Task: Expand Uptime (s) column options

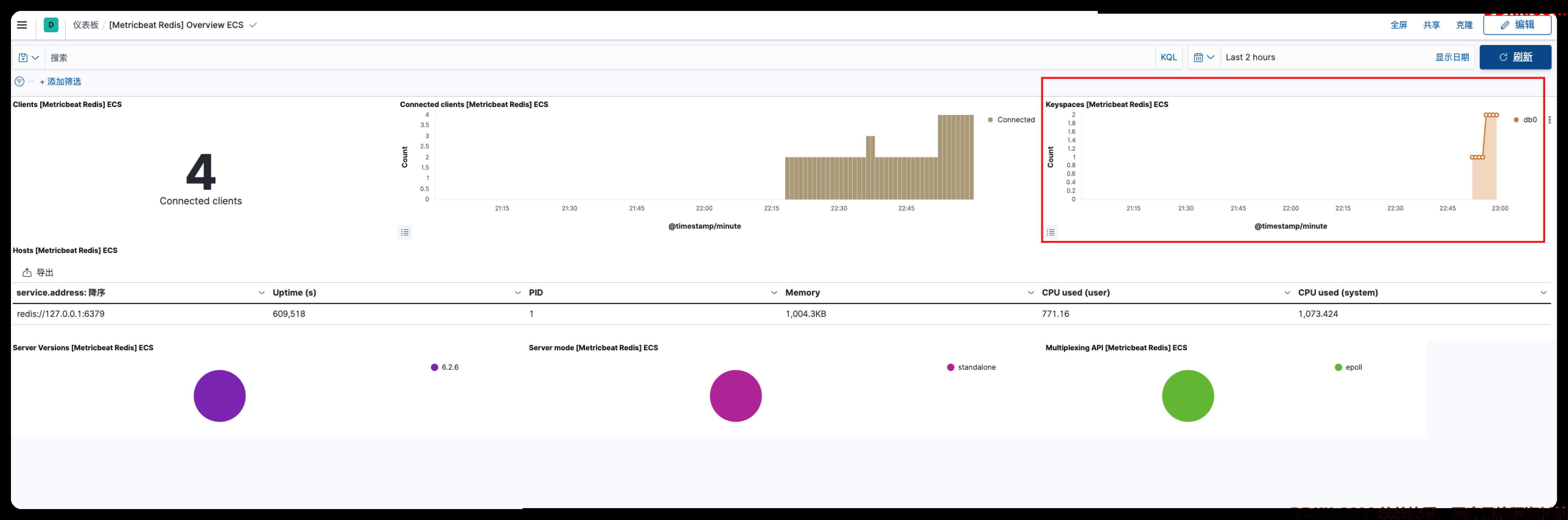Action: (518, 293)
